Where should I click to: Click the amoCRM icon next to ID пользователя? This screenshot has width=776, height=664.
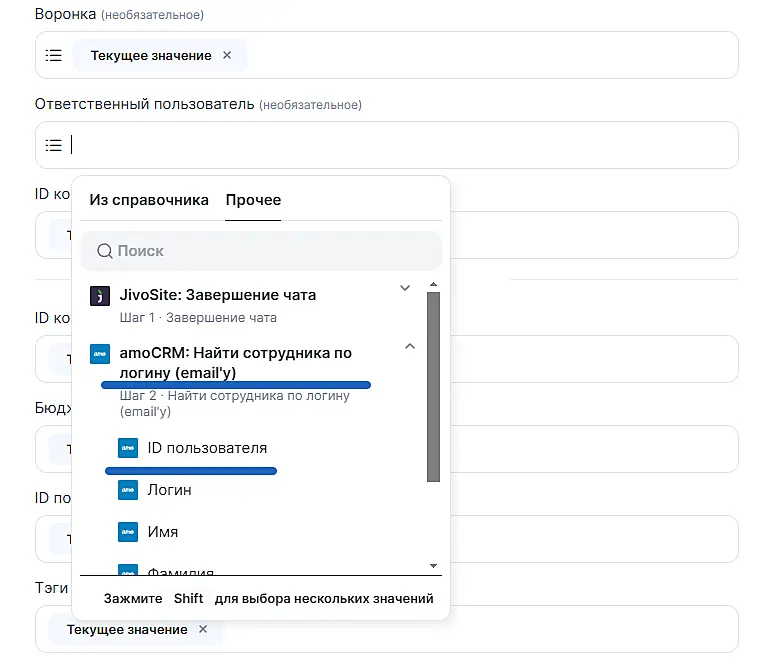pos(127,448)
